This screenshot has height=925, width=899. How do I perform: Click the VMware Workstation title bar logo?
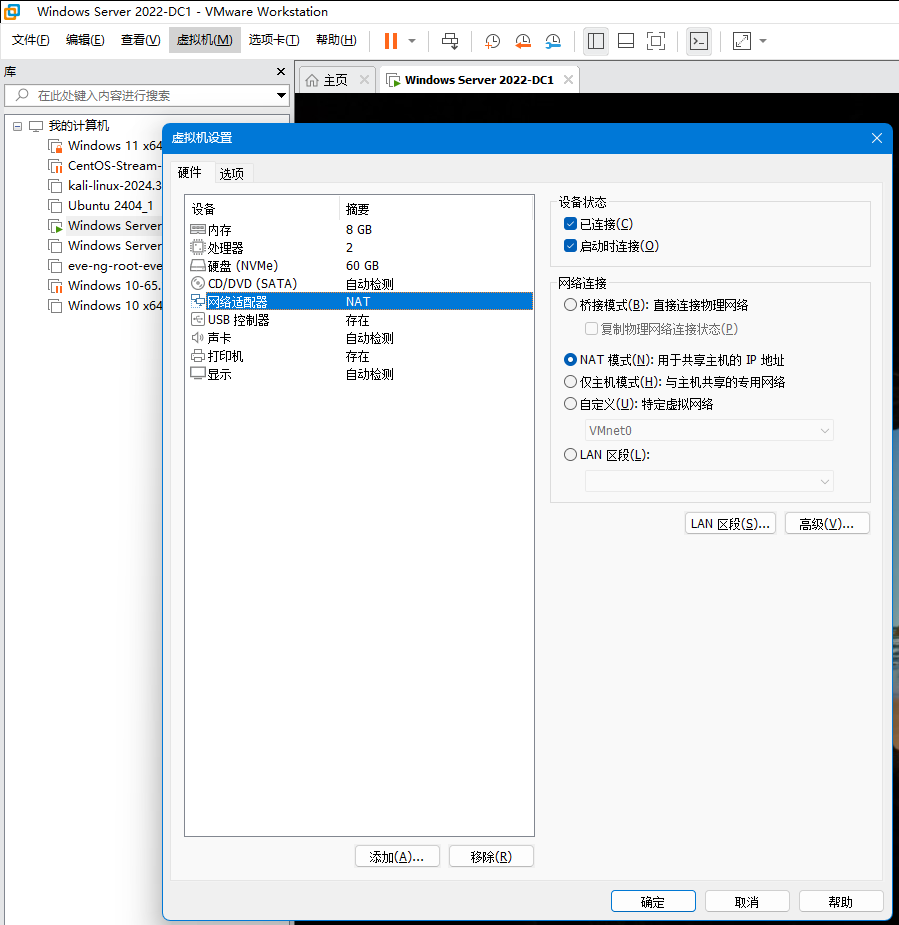[x=12, y=11]
